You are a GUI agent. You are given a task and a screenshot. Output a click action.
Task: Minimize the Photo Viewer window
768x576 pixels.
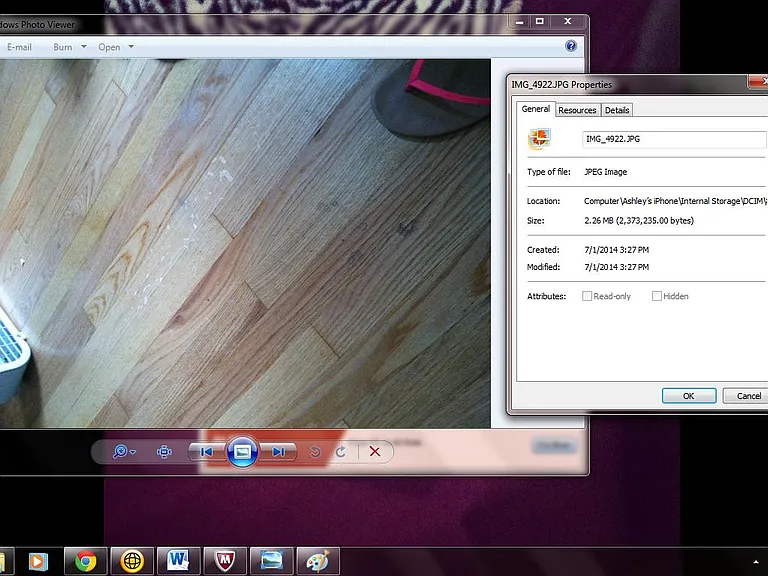pyautogui.click(x=520, y=22)
